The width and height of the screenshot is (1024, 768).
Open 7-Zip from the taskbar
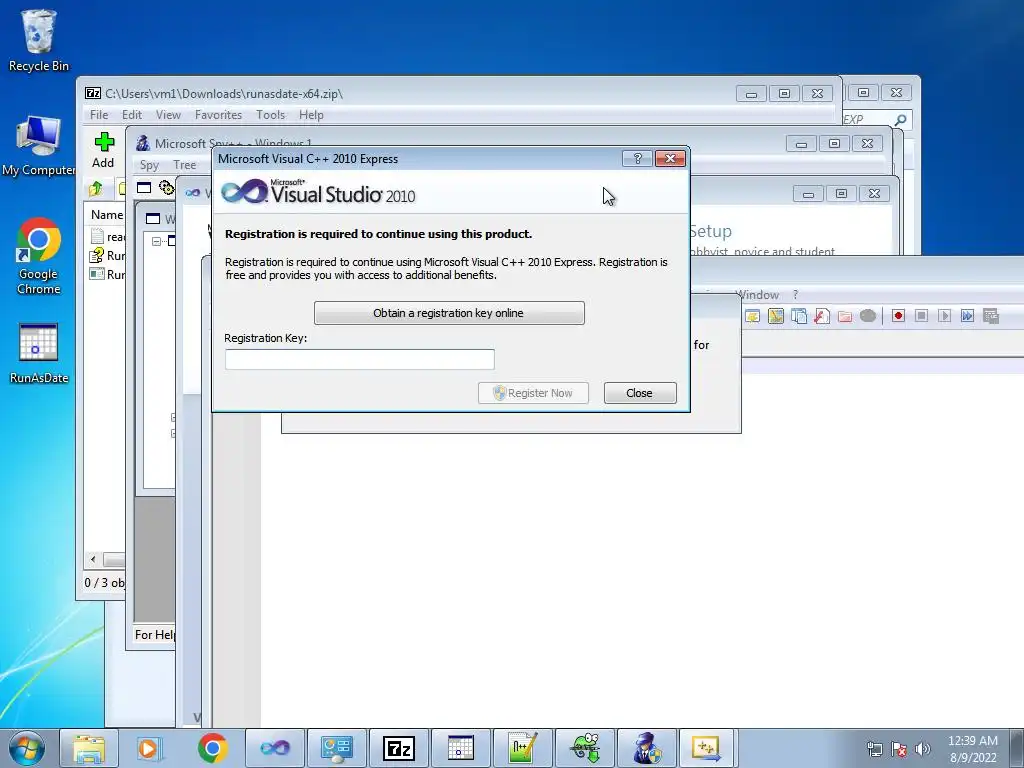[399, 748]
